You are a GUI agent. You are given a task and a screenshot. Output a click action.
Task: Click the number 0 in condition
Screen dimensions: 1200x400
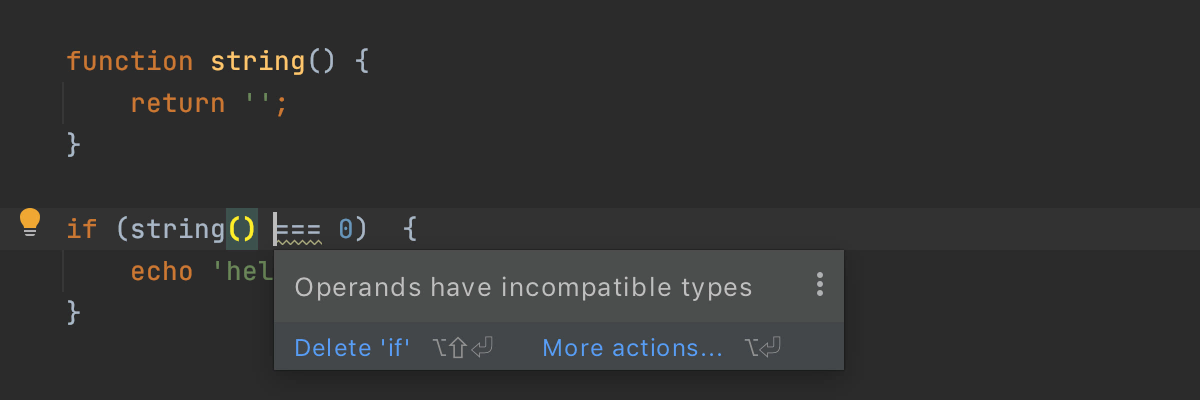click(345, 230)
